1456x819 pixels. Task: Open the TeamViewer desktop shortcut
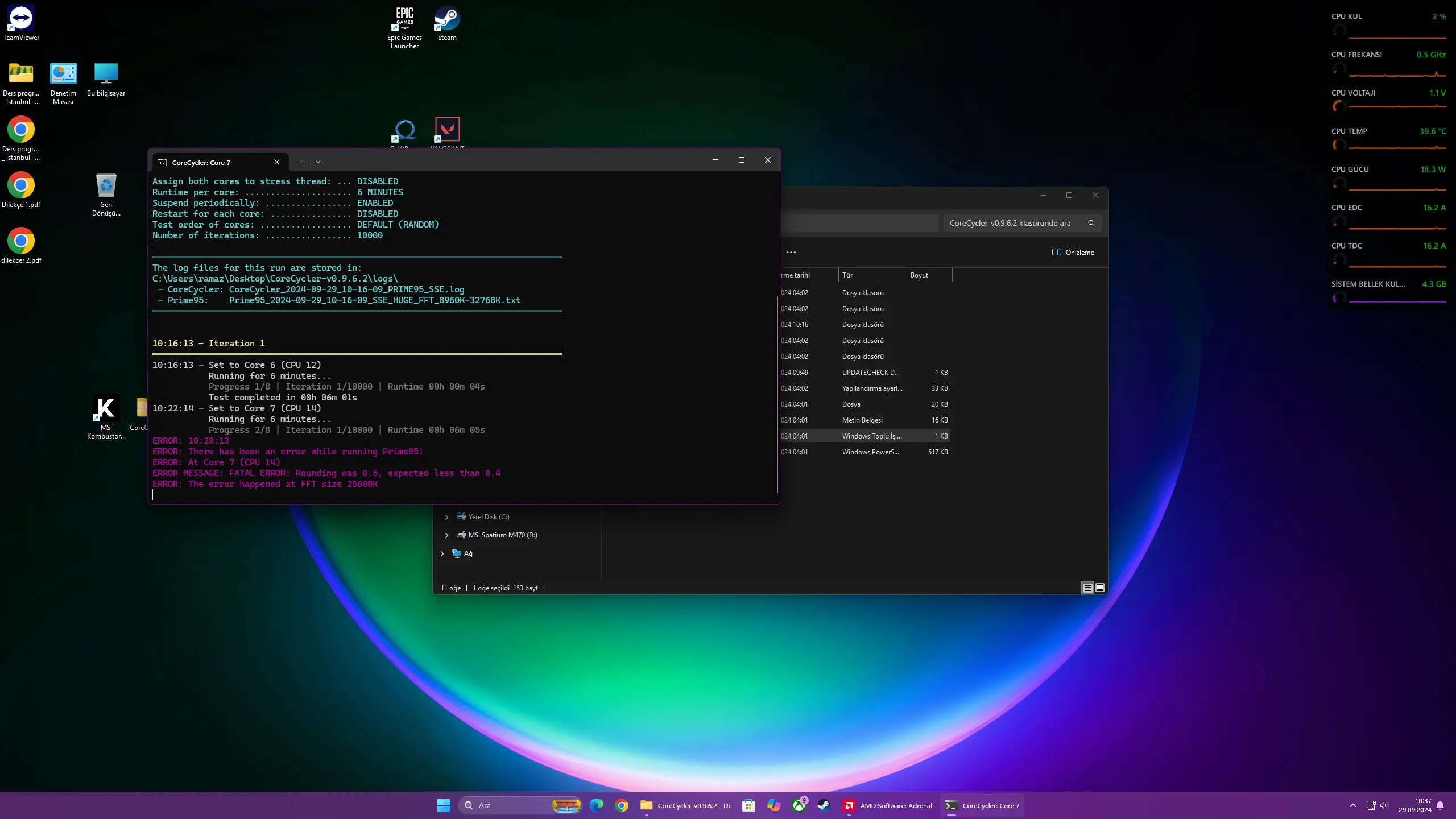click(21, 23)
